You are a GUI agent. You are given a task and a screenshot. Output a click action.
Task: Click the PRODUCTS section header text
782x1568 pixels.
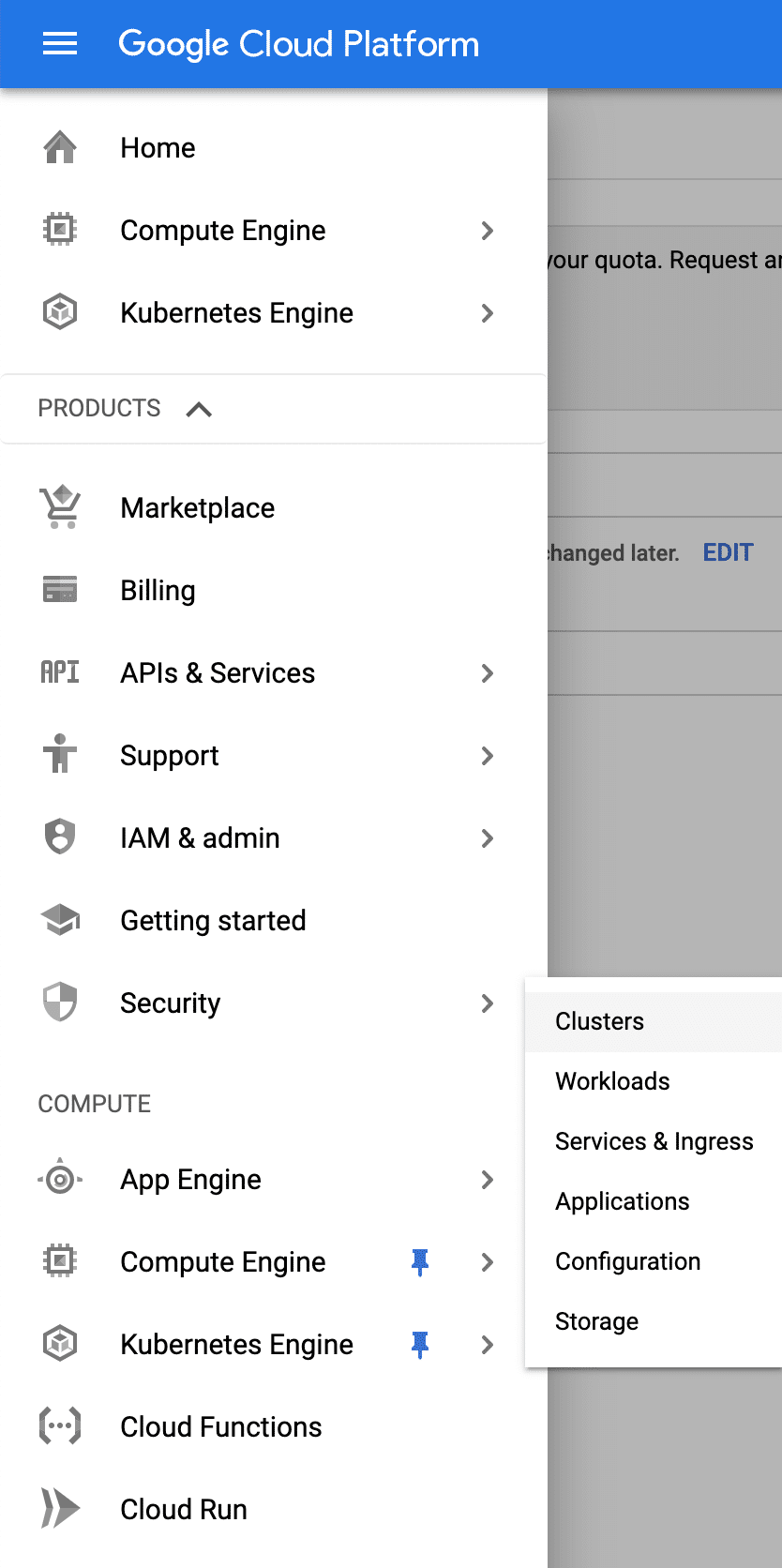coord(98,408)
